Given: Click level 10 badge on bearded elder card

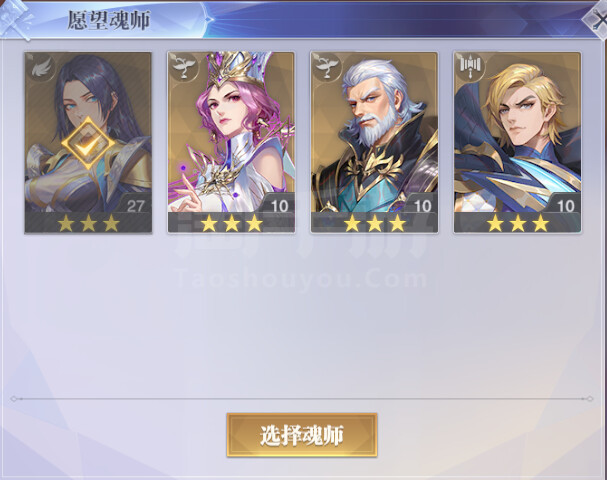Looking at the screenshot, I should (x=422, y=206).
